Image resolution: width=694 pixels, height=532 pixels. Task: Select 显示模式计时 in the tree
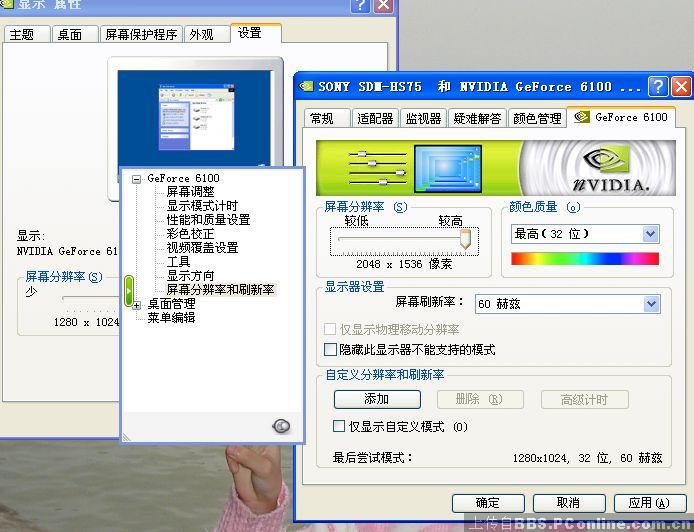[x=202, y=206]
